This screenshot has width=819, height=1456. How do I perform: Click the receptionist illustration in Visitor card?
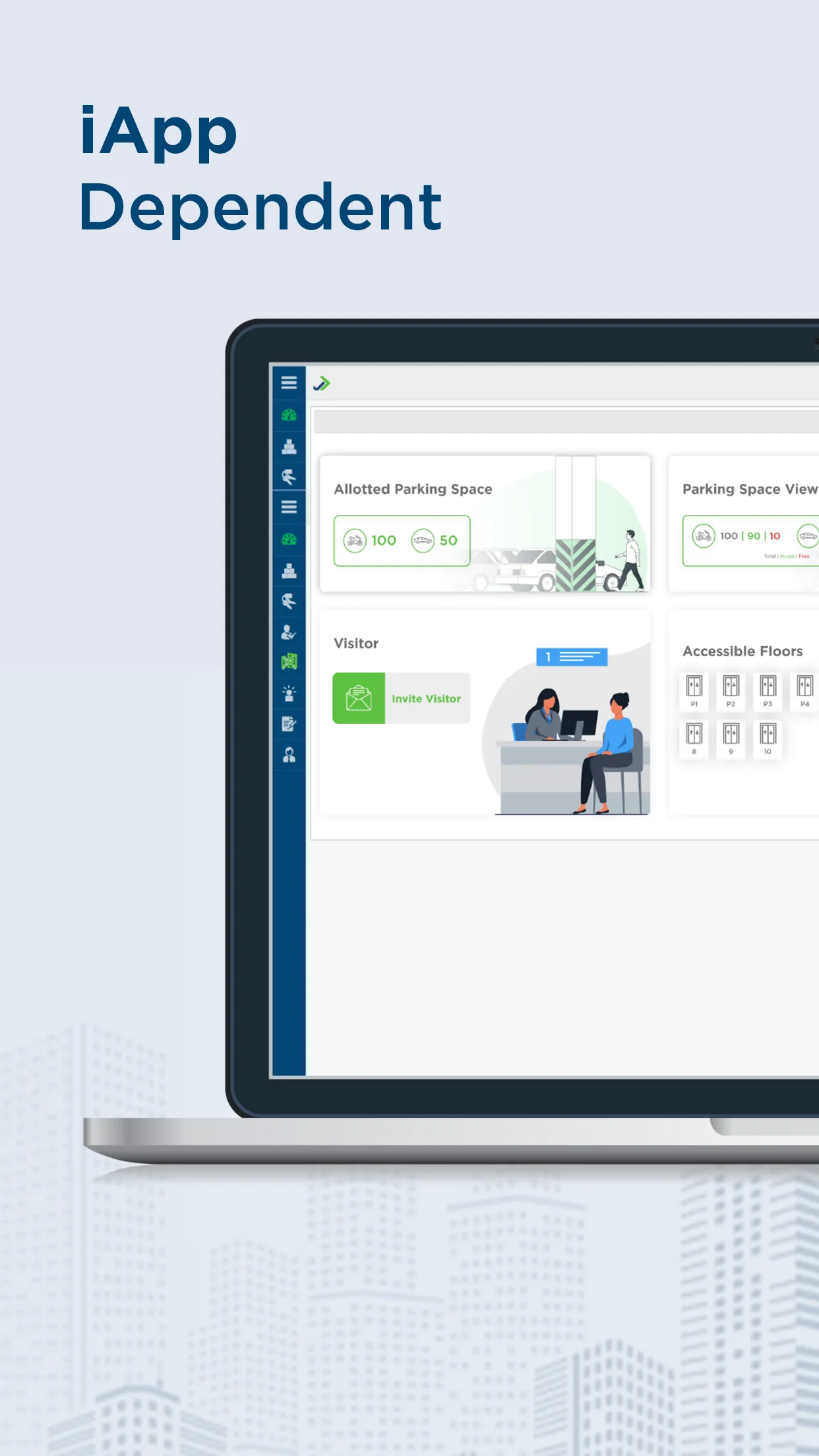click(567, 732)
